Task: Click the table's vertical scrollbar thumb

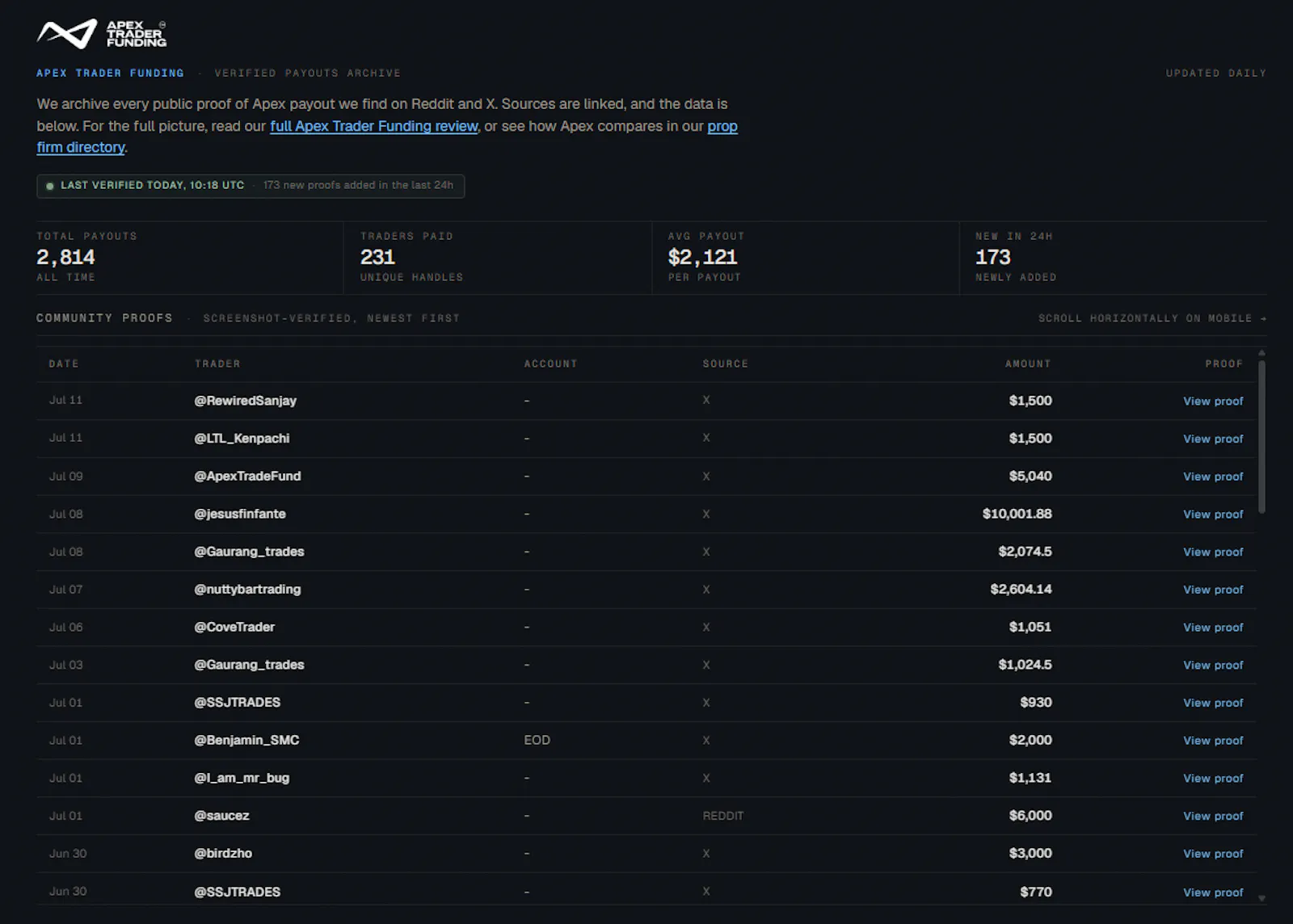Action: coord(1261,436)
